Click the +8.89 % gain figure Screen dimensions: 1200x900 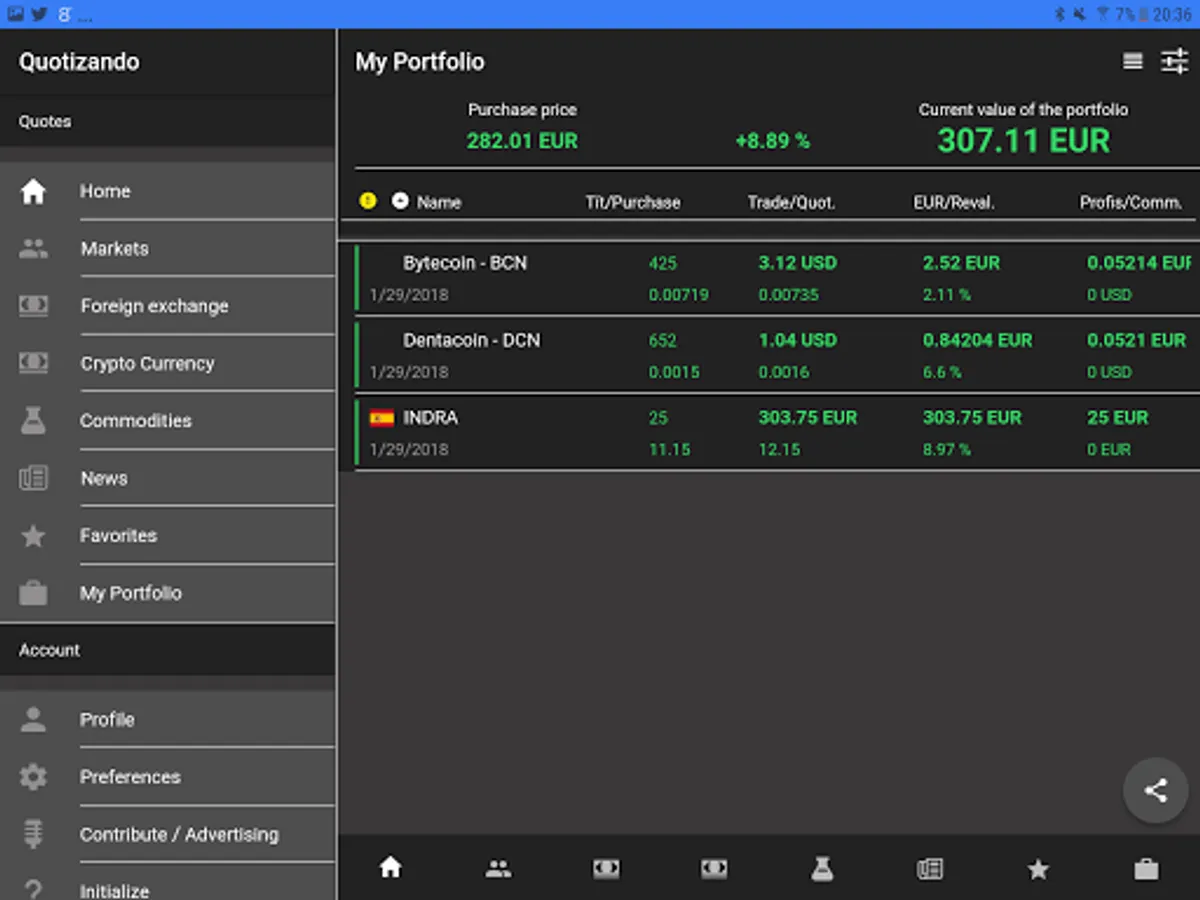(x=772, y=142)
